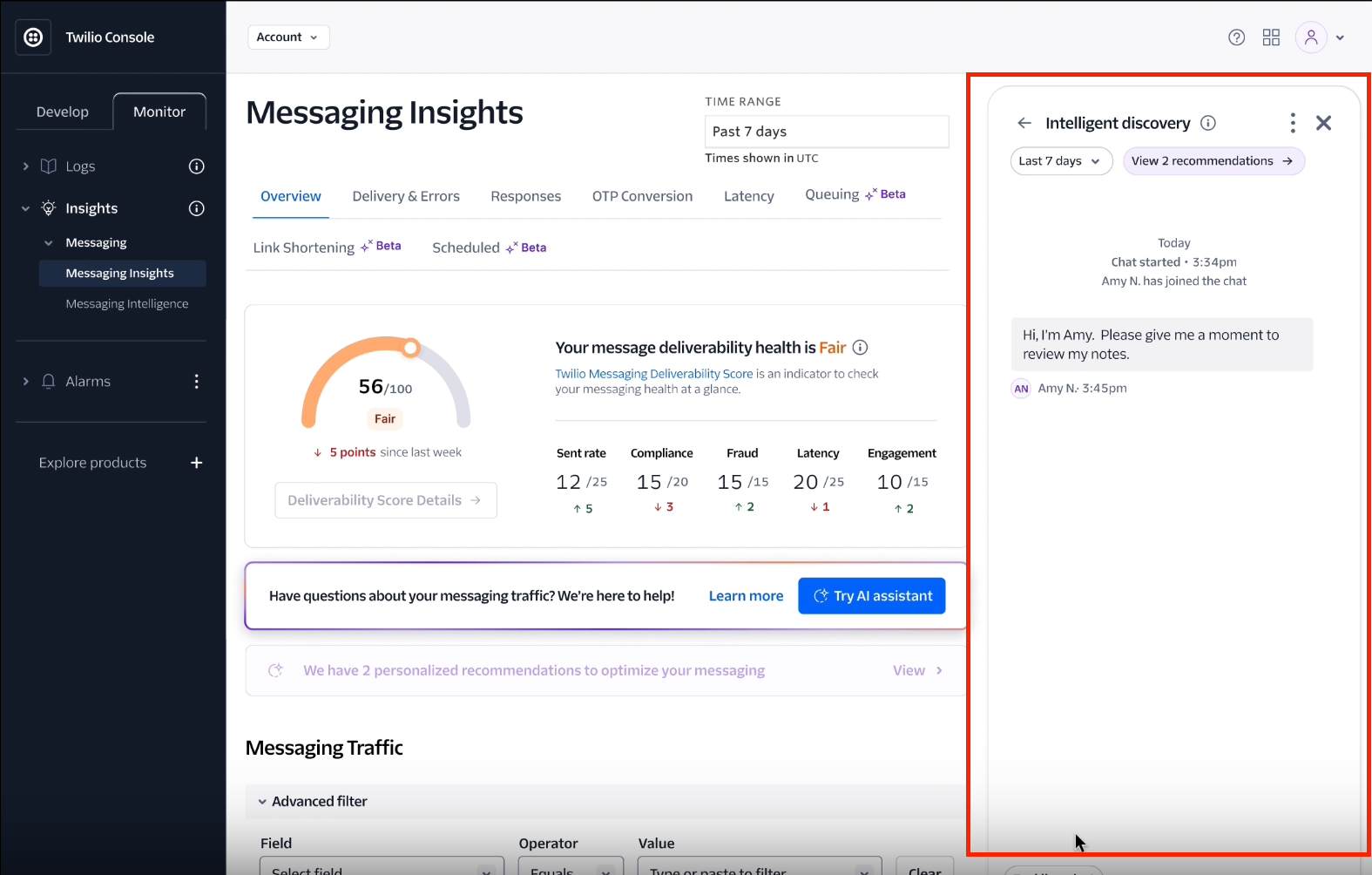This screenshot has width=1372, height=875.
Task: Click the Insights info icon
Action: (197, 208)
